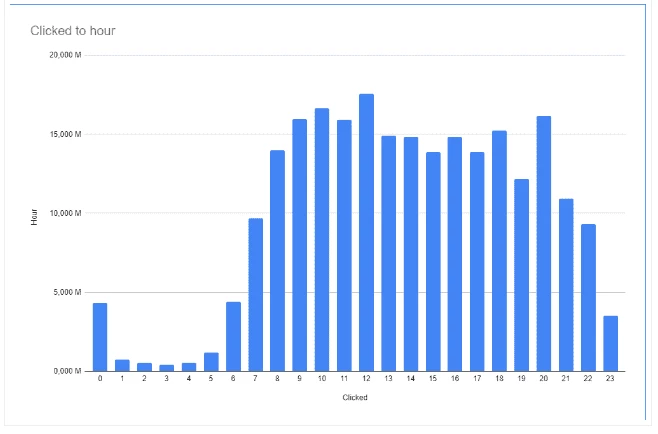This screenshot has height=434, width=658.
Task: Select the tallest bar at hour 12
Action: tap(366, 233)
